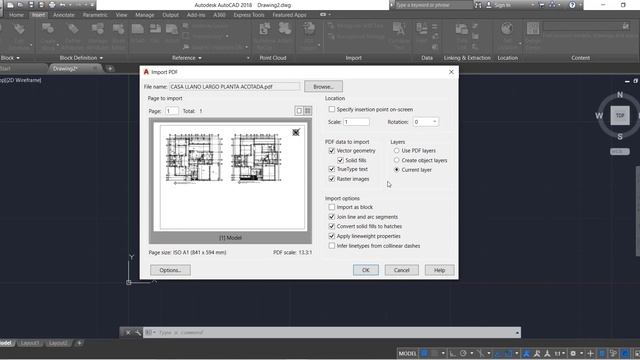640x360 pixels.
Task: Uncheck Convert solid fills to hatches
Action: click(332, 226)
